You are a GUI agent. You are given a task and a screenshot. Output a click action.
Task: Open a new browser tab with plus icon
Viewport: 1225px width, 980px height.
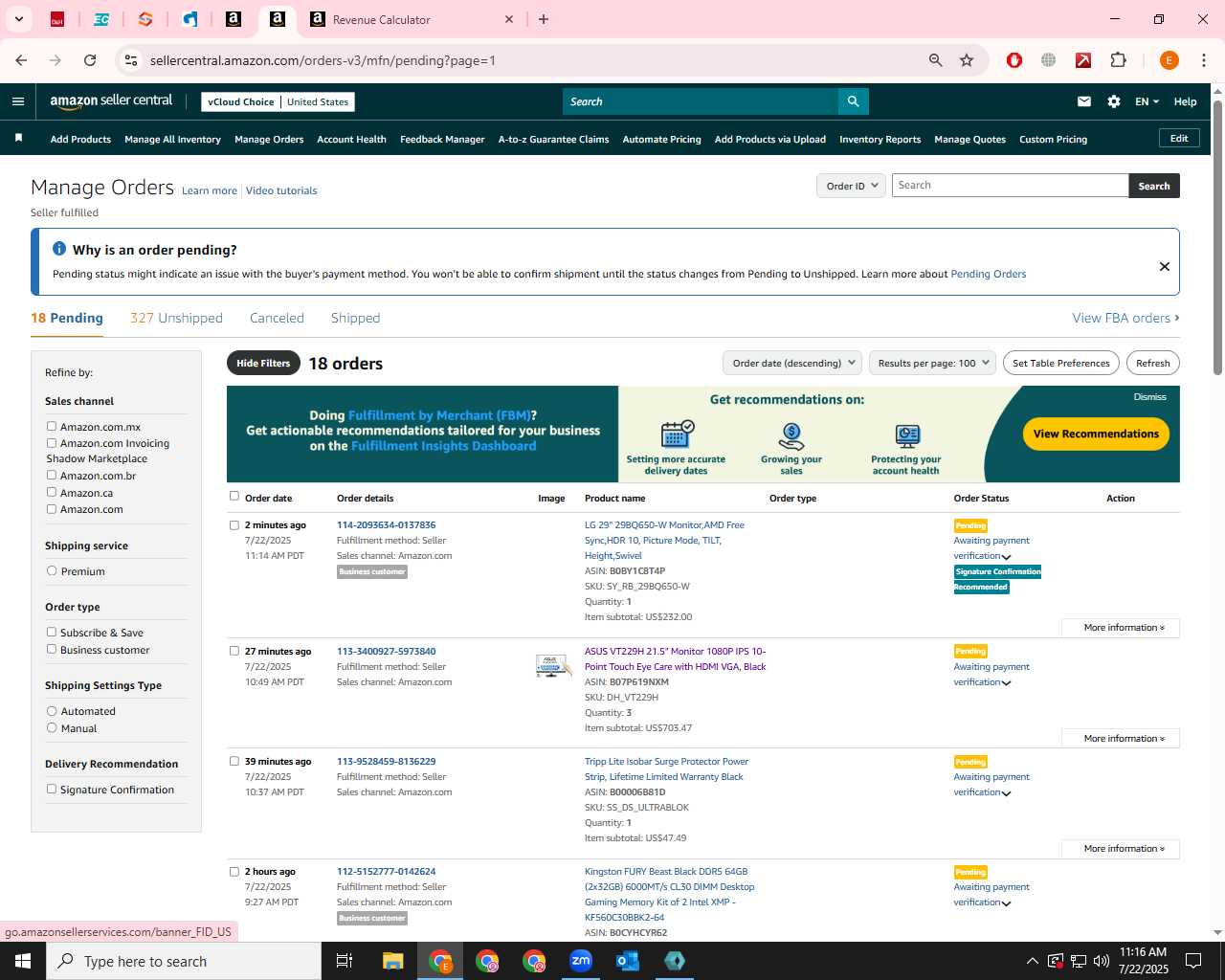click(544, 19)
